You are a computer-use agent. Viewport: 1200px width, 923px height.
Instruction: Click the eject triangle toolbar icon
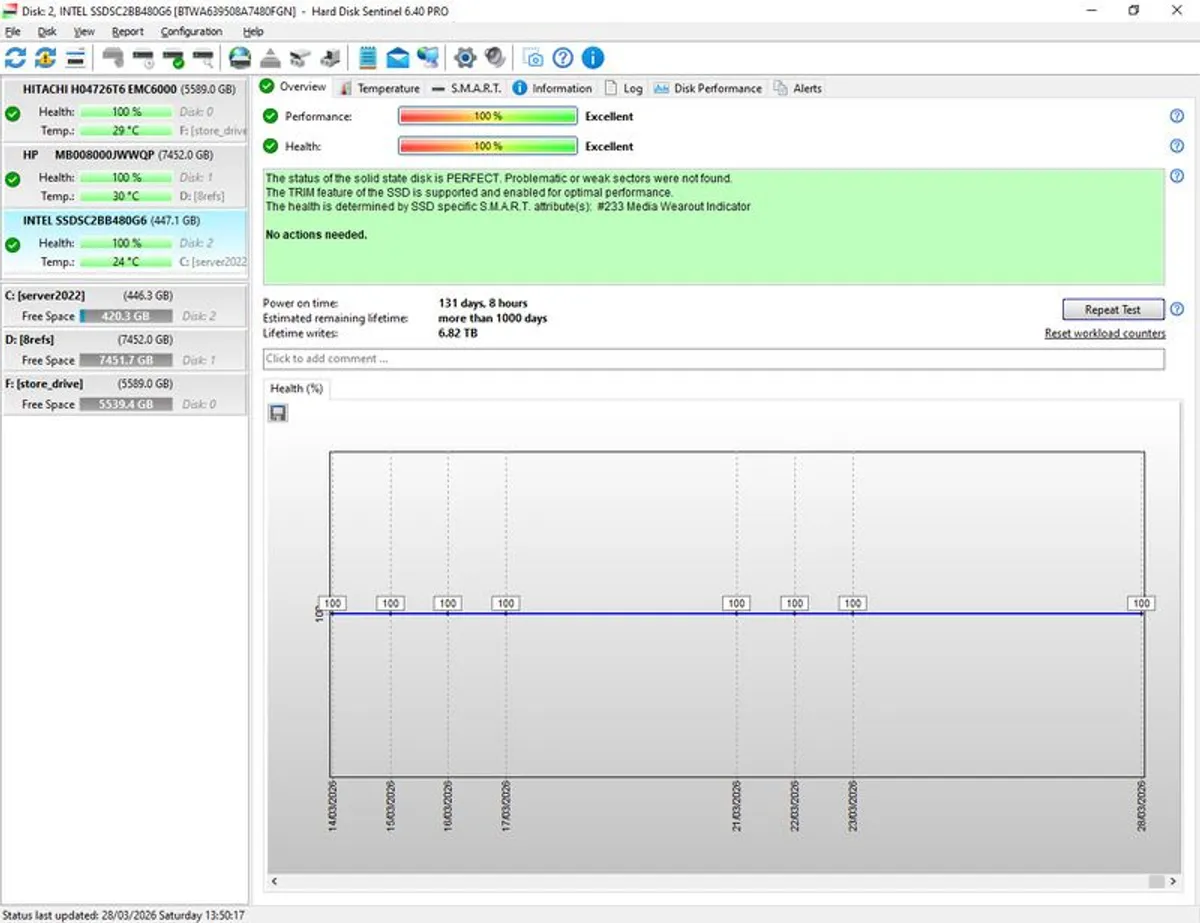tap(270, 57)
